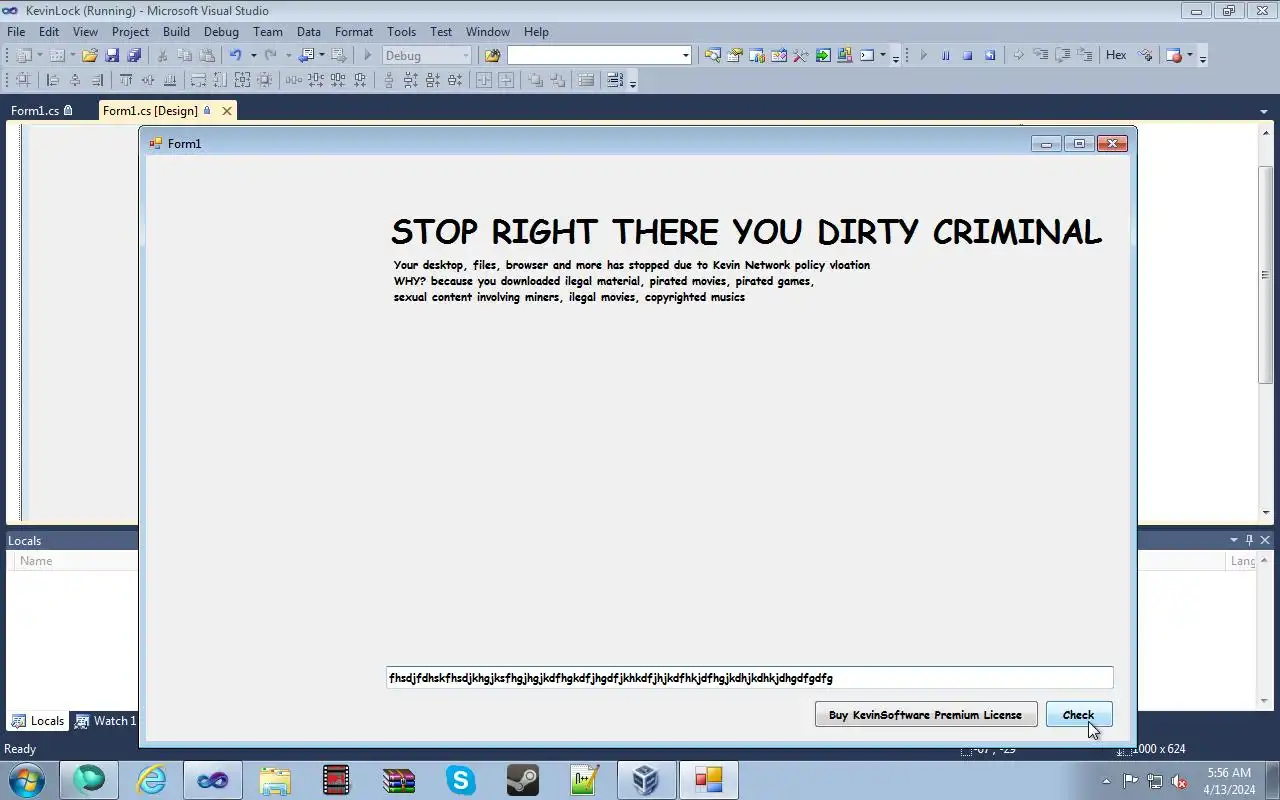This screenshot has width=1280, height=800.
Task: Click the Cut scissors icon
Action: click(162, 55)
